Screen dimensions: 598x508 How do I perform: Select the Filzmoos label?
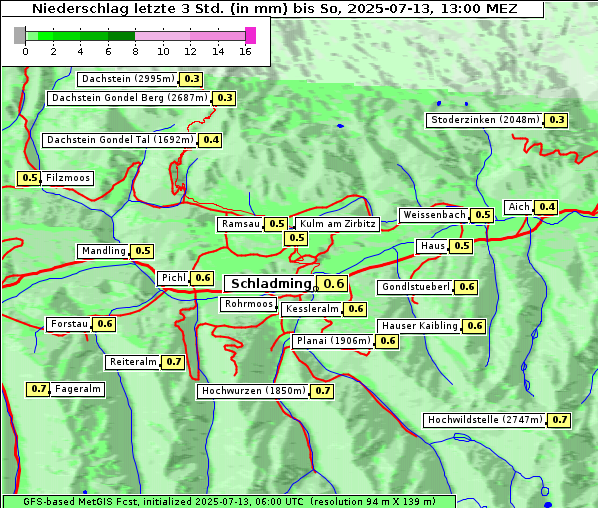click(67, 178)
